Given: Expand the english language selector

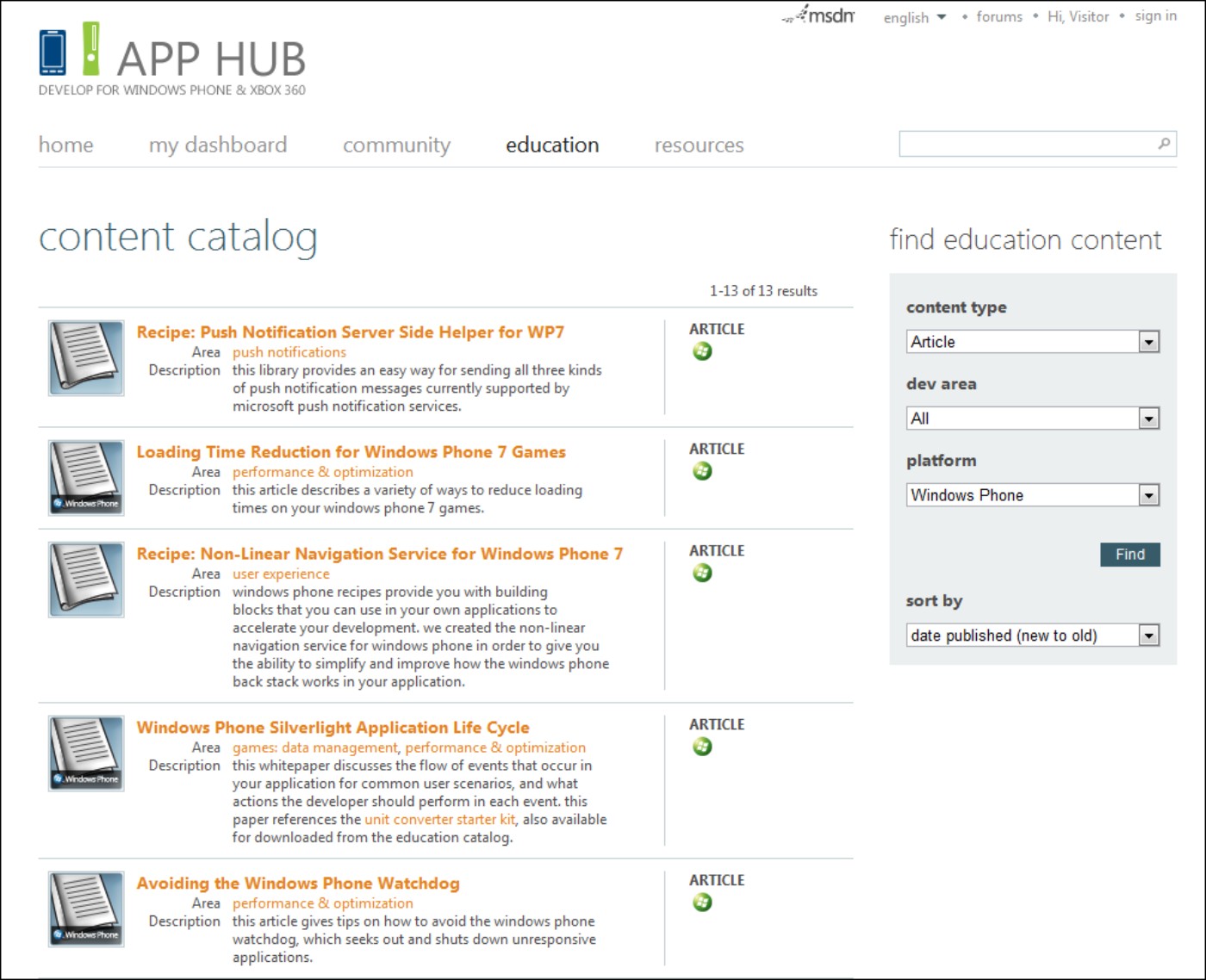Looking at the screenshot, I should [x=915, y=17].
